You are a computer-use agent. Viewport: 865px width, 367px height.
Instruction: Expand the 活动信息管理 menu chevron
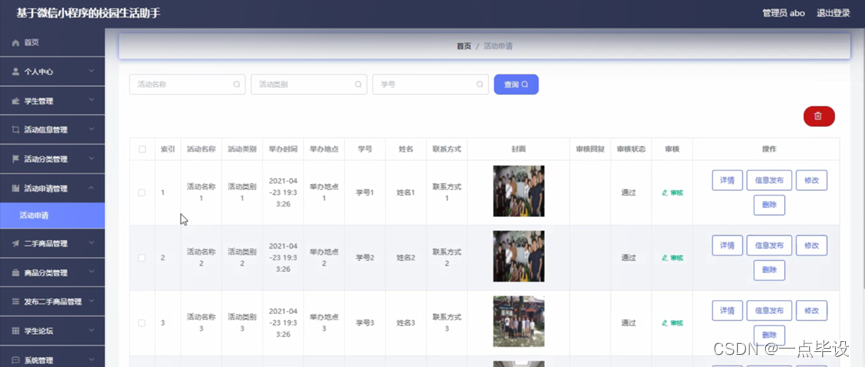coord(92,129)
